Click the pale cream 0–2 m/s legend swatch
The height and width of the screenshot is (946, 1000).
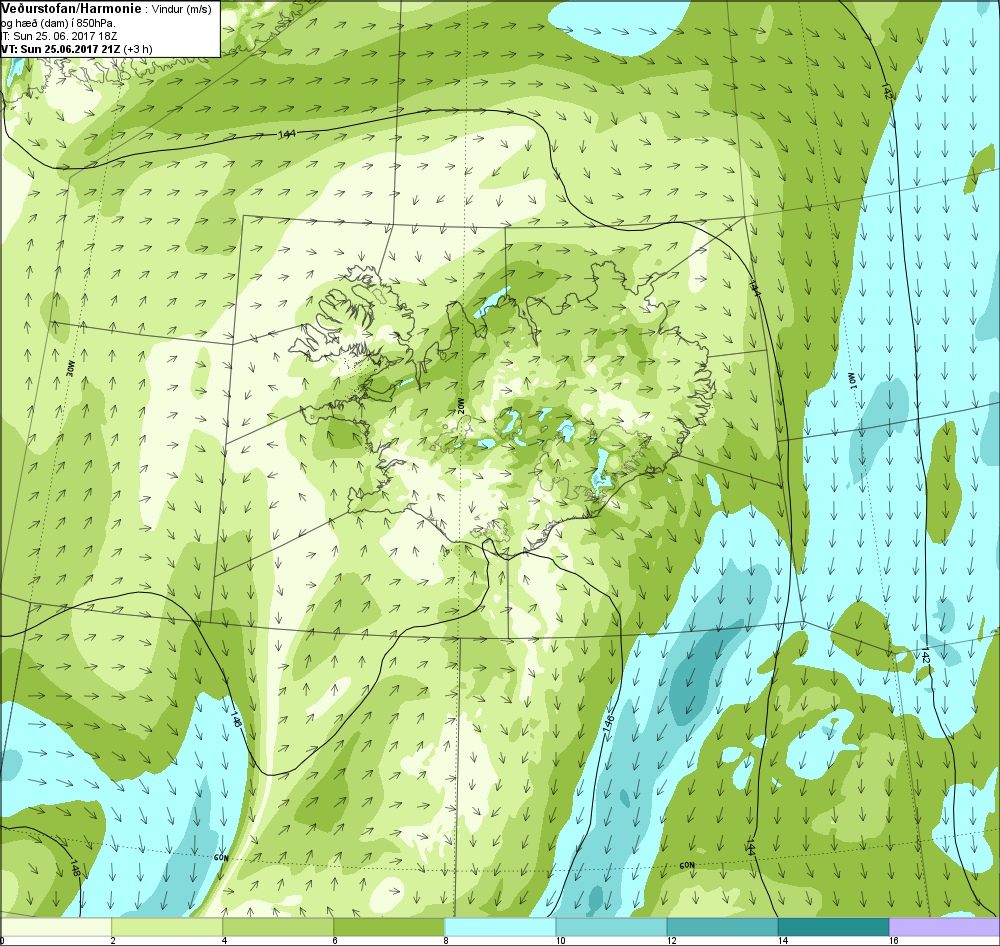click(x=56, y=926)
